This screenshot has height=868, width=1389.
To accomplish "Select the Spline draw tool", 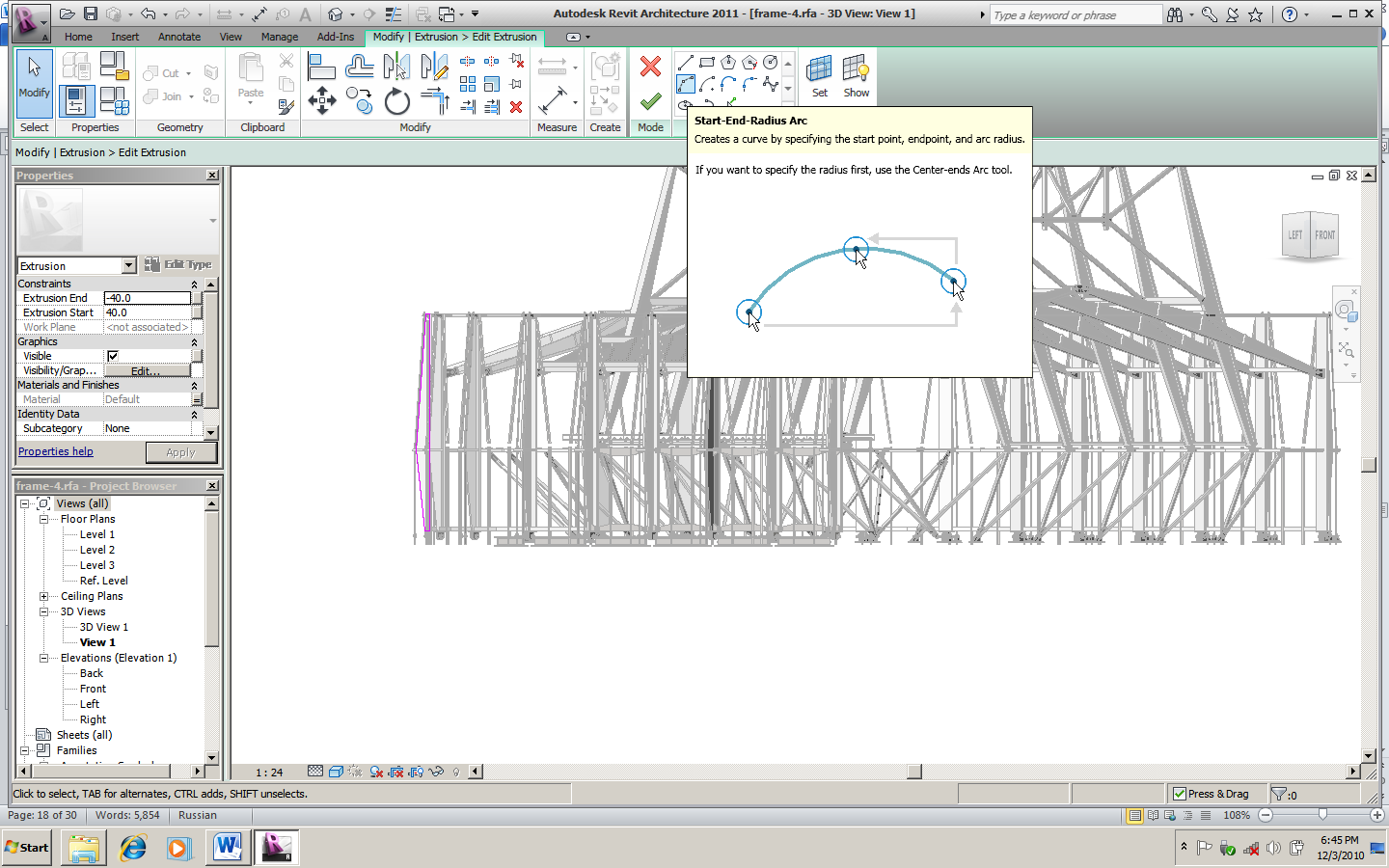I will click(771, 84).
